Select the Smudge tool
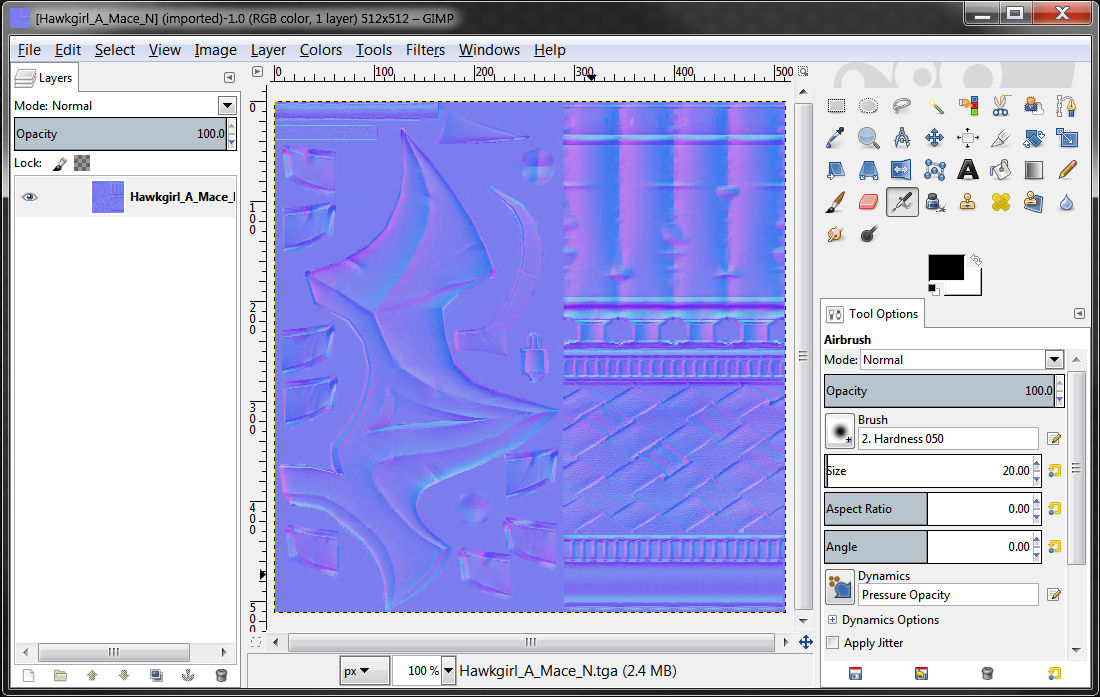 click(x=836, y=234)
